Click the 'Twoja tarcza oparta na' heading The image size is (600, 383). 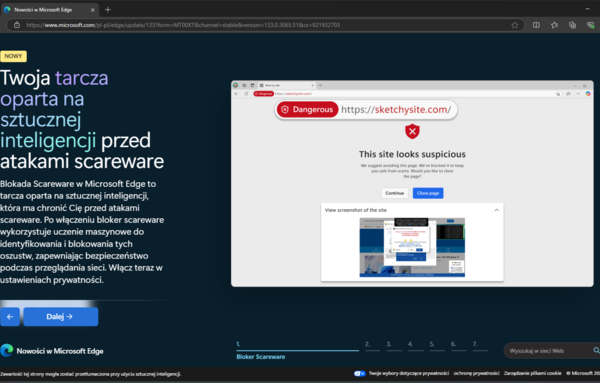[x=82, y=120]
